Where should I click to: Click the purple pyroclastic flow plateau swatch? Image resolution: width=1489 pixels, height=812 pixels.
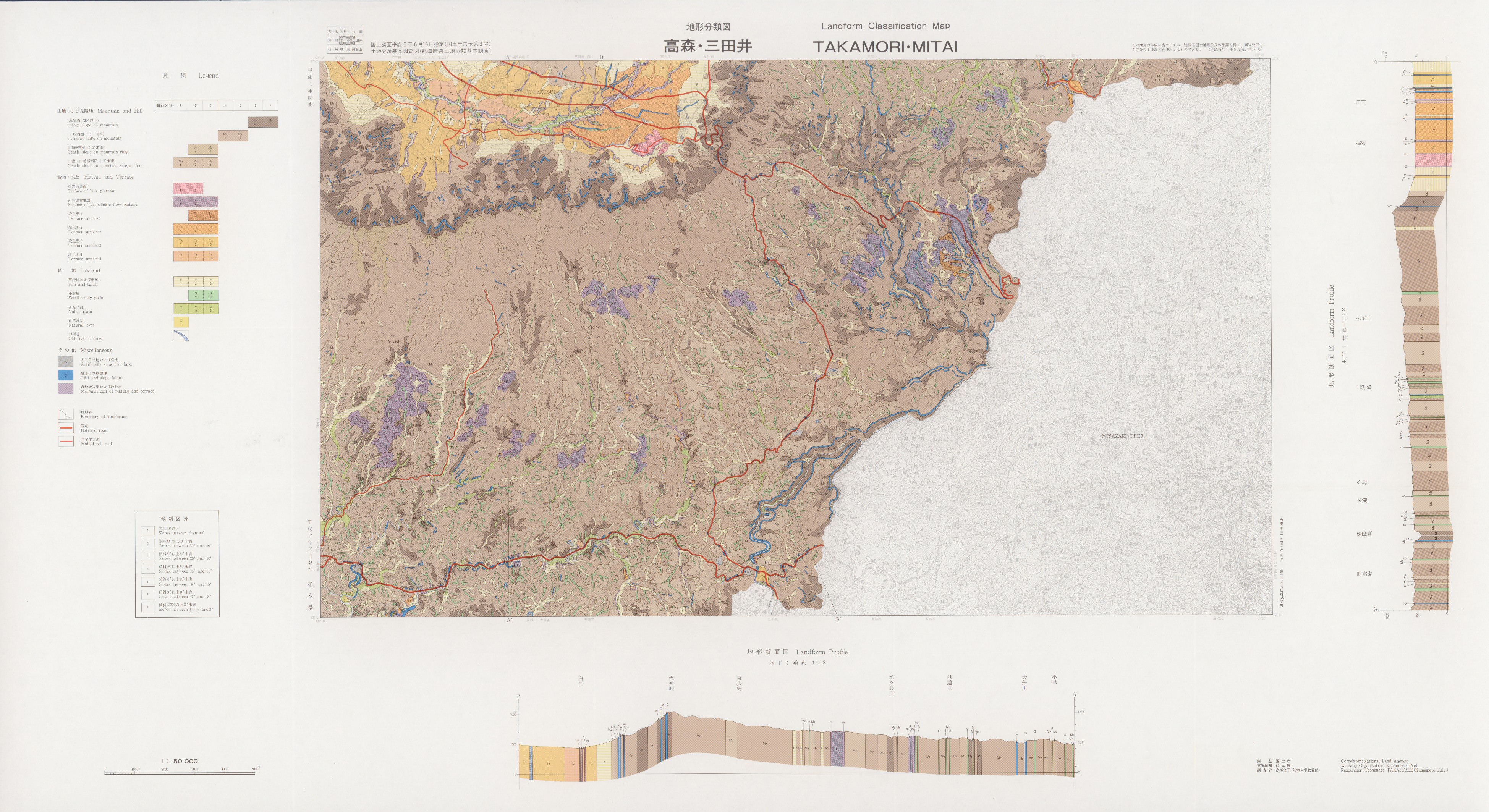click(x=196, y=202)
